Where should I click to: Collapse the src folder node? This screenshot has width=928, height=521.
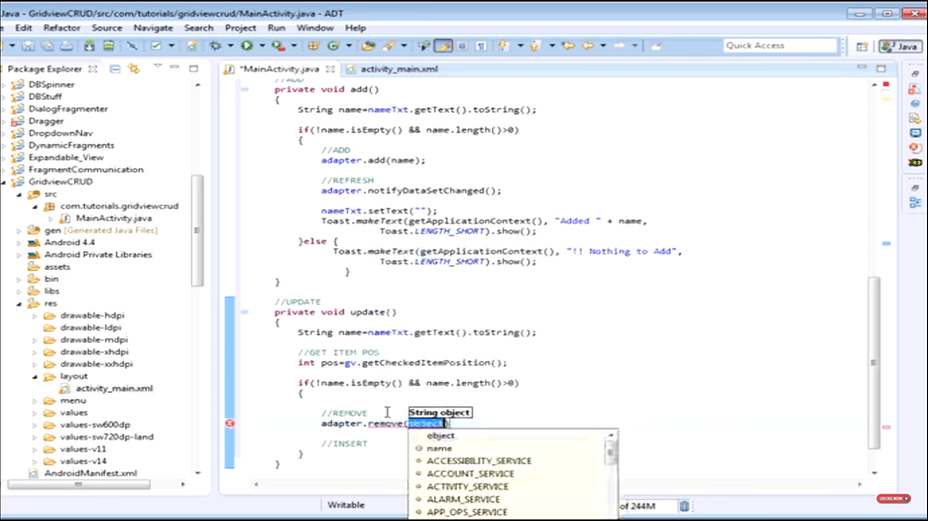pyautogui.click(x=20, y=194)
